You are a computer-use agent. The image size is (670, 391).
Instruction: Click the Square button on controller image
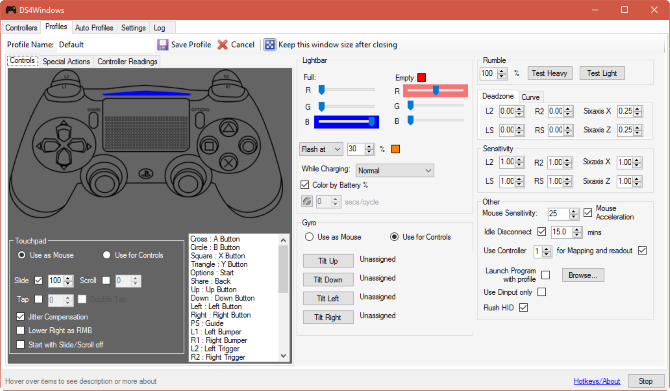[x=209, y=146]
